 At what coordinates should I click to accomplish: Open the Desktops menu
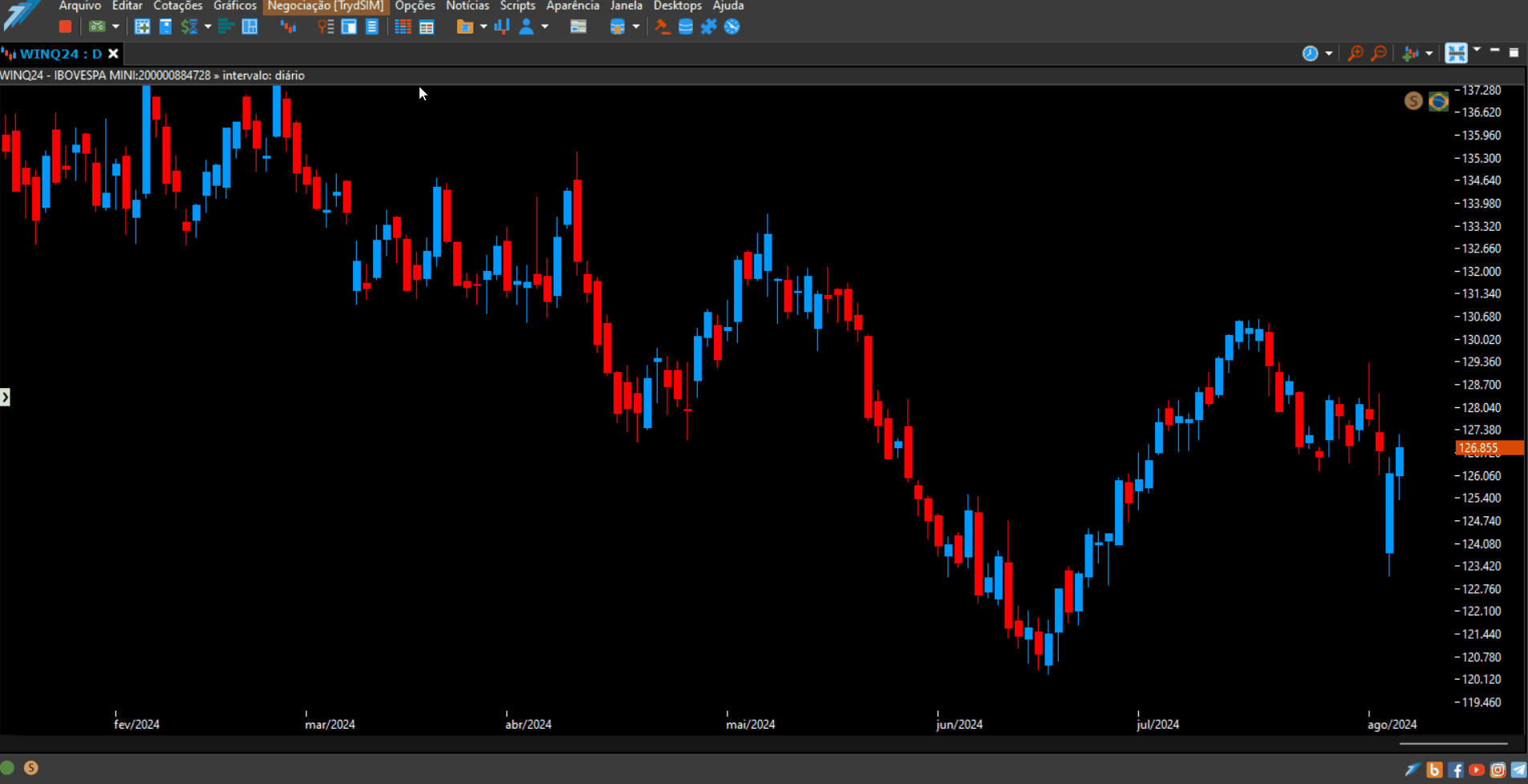coord(678,6)
